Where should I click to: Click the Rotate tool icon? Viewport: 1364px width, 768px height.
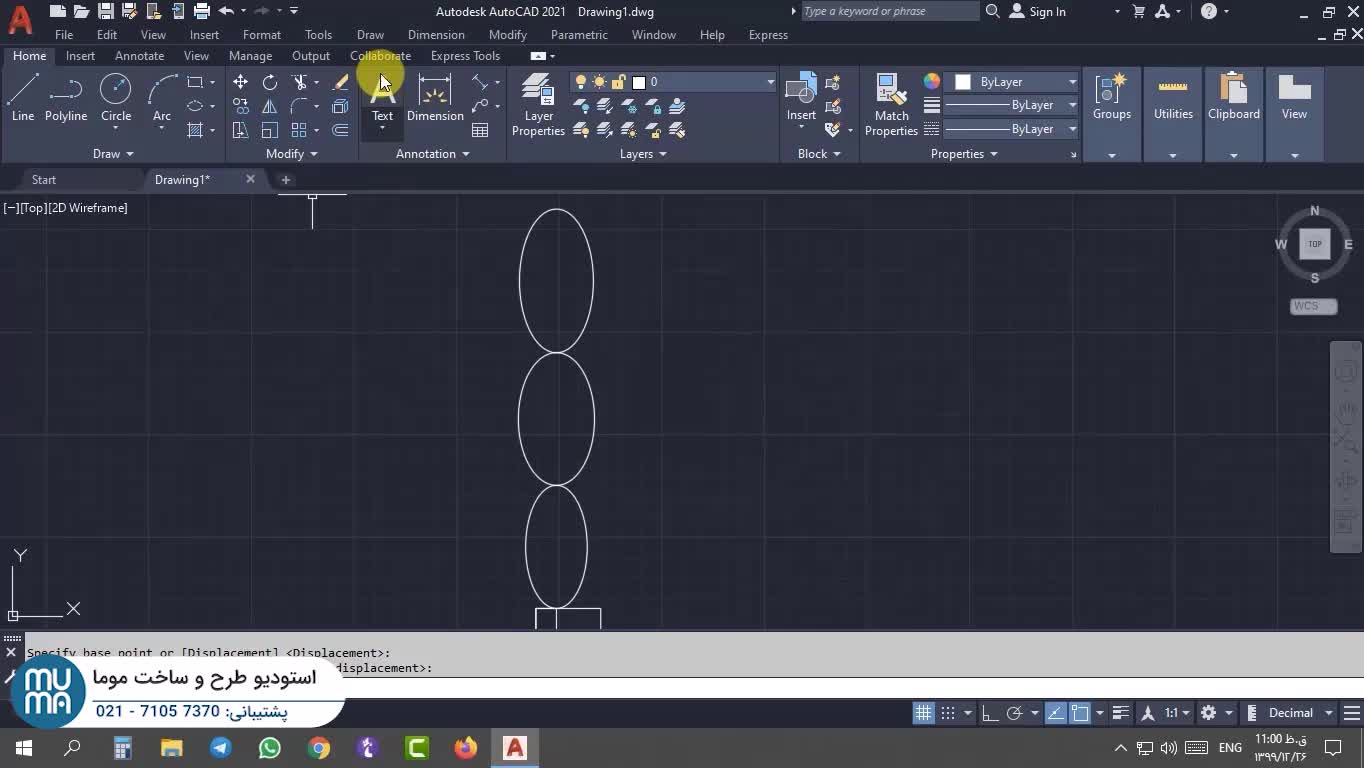click(270, 82)
